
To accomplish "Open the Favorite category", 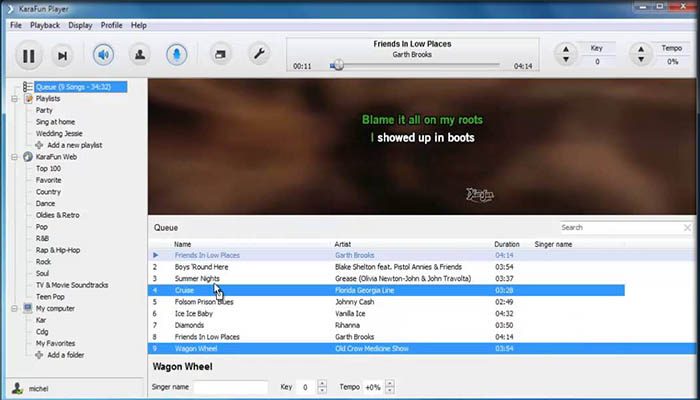I will [49, 180].
